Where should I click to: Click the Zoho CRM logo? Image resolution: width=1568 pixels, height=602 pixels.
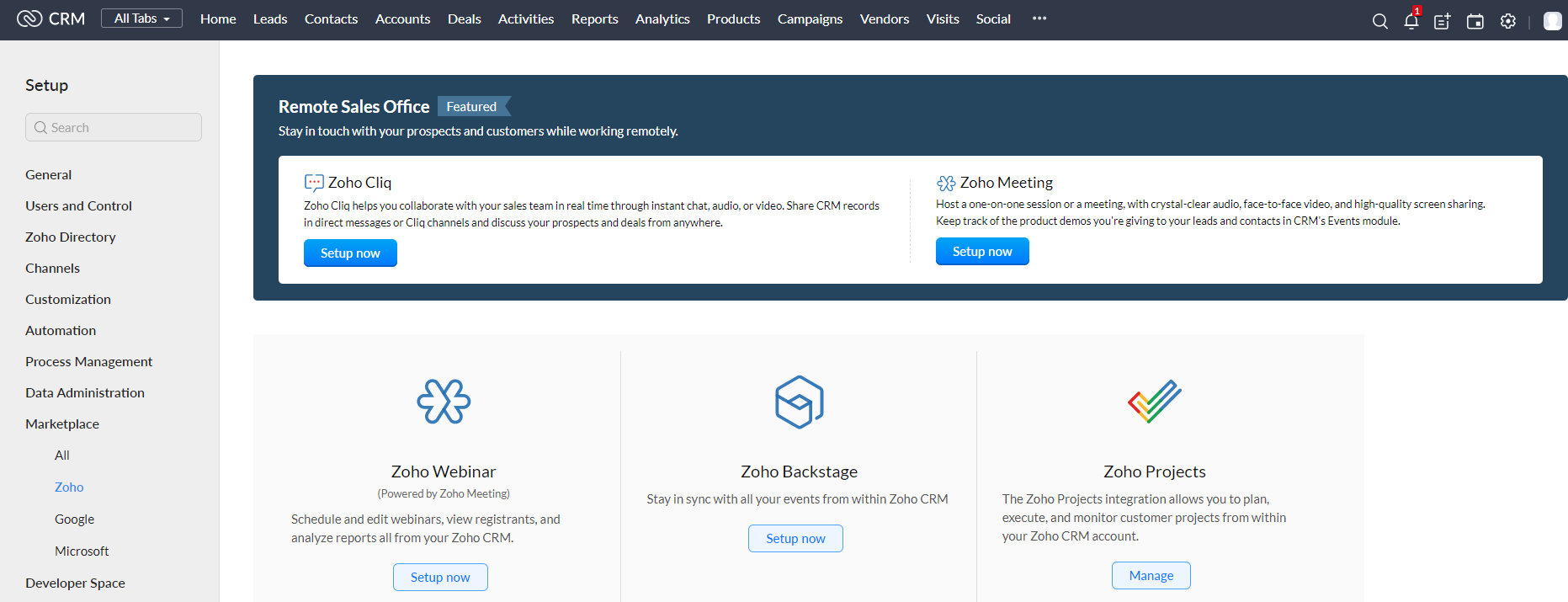click(x=51, y=19)
